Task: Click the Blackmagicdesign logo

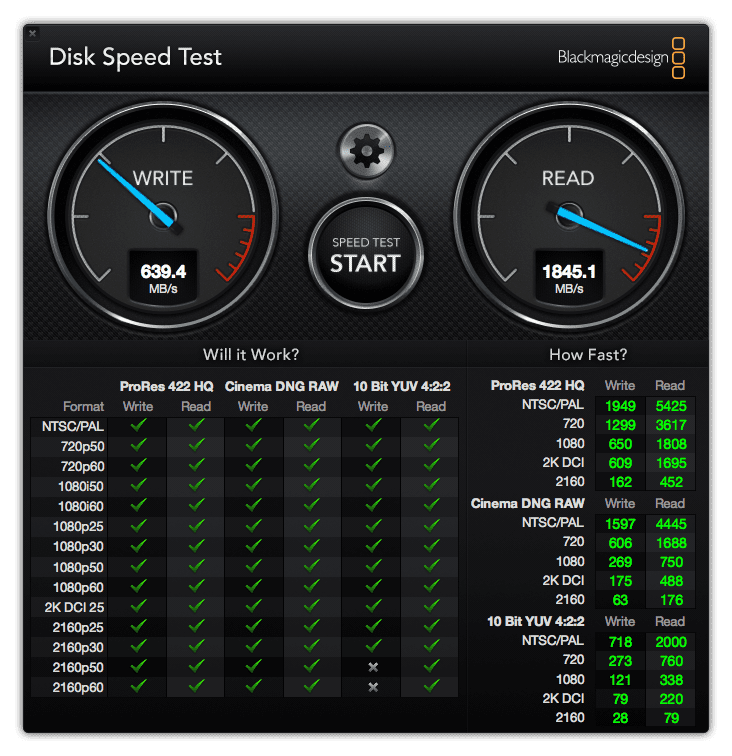Action: pos(621,57)
